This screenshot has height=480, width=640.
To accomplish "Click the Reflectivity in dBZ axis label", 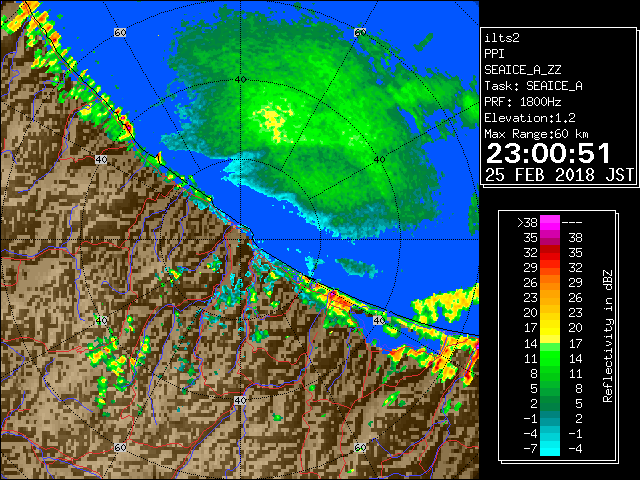I will point(607,336).
